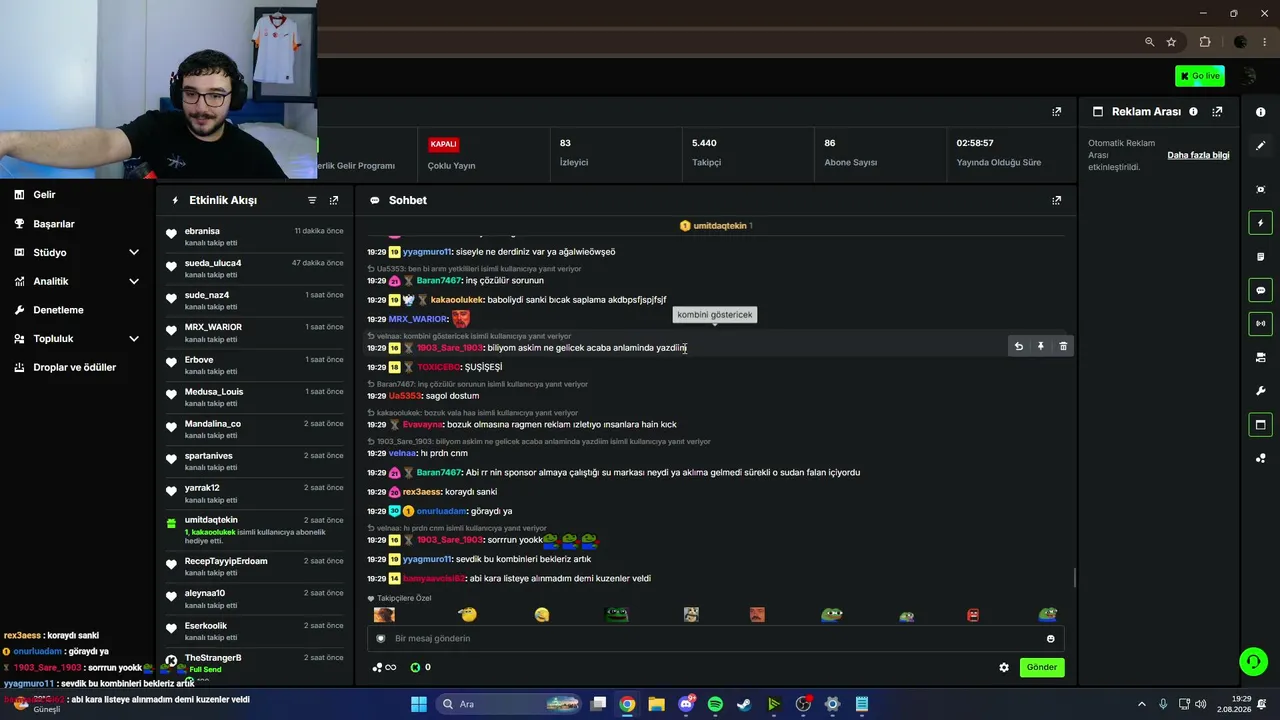Click the Go live button
The width and height of the screenshot is (1280, 720).
(1200, 76)
